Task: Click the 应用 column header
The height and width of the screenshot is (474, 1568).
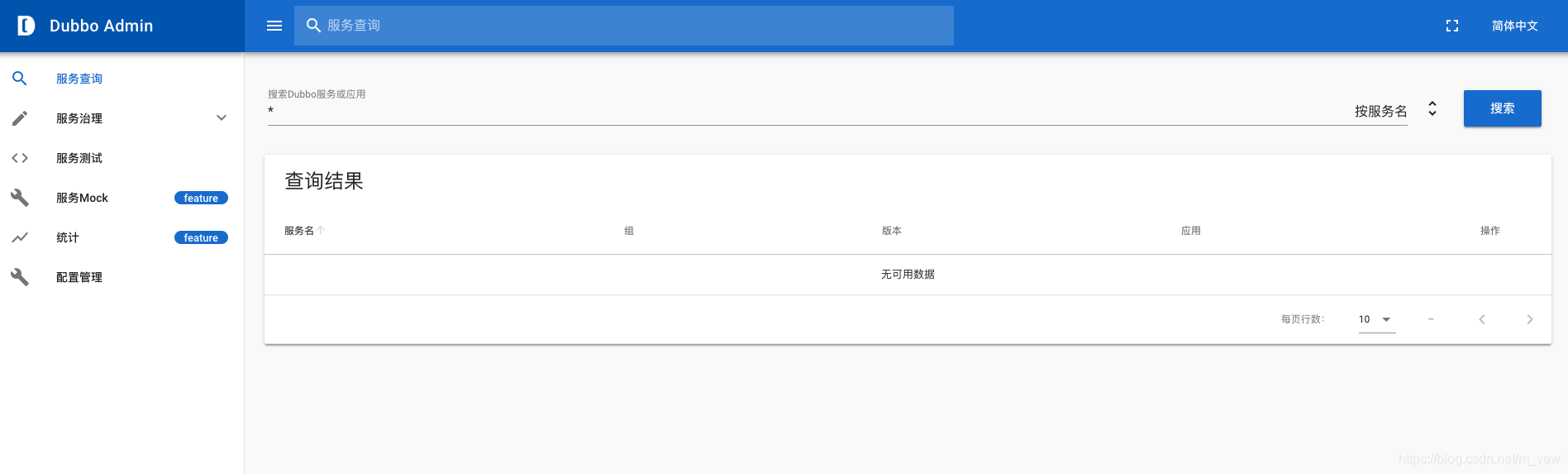Action: (x=1191, y=231)
